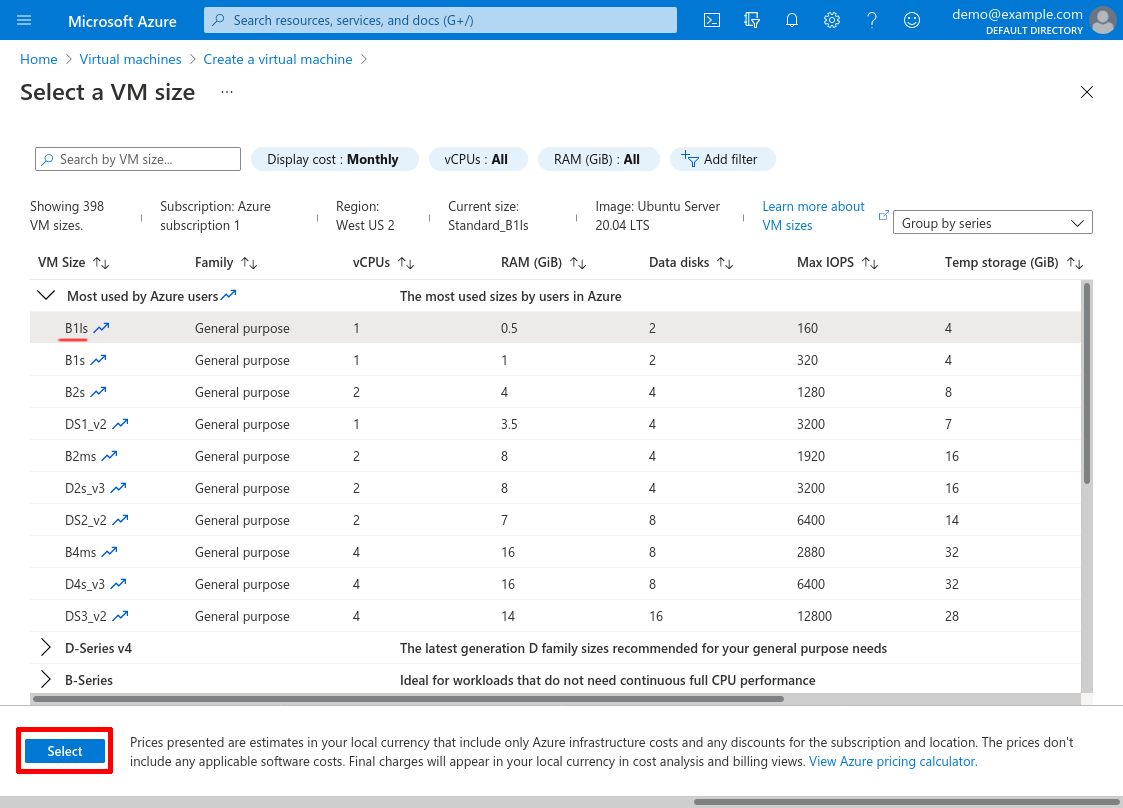Sort by Max IOPS column arrows

click(869, 263)
